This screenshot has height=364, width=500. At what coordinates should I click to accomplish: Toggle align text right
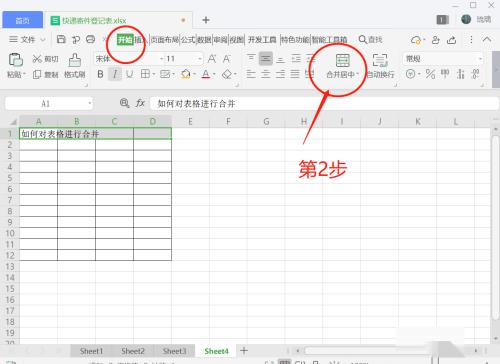pos(280,74)
